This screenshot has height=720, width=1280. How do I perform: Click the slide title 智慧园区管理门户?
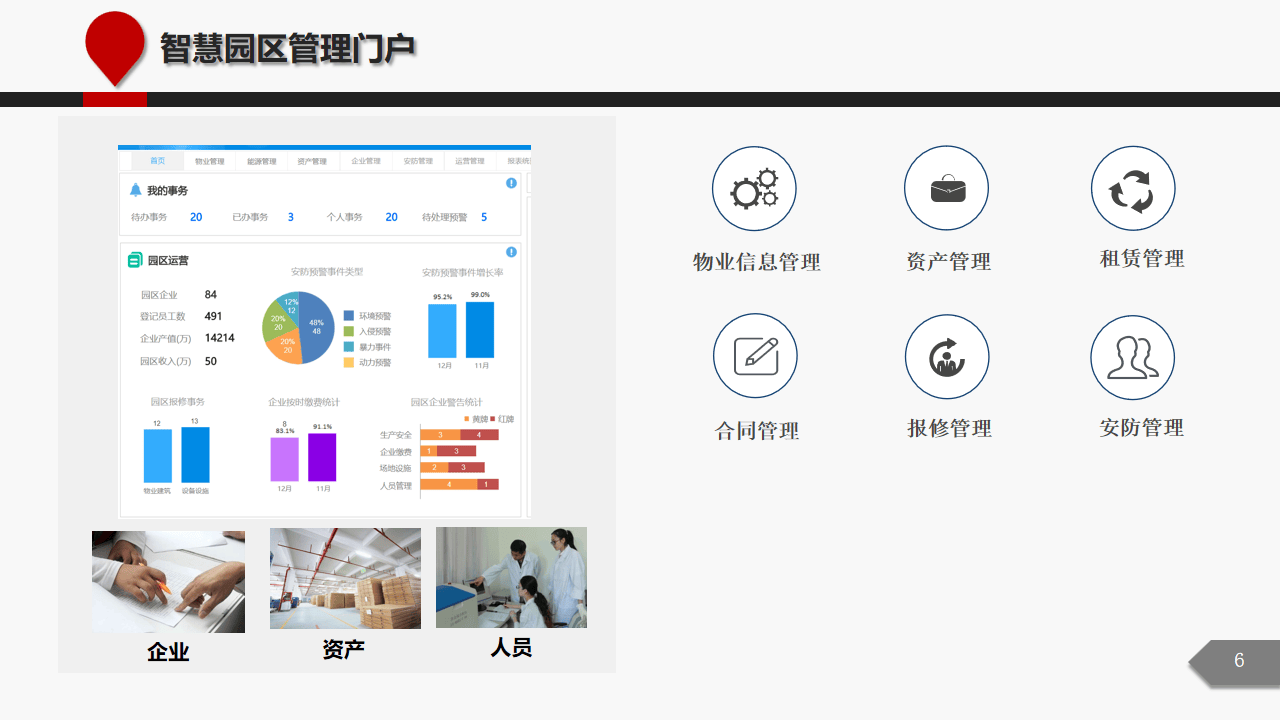pyautogui.click(x=288, y=47)
